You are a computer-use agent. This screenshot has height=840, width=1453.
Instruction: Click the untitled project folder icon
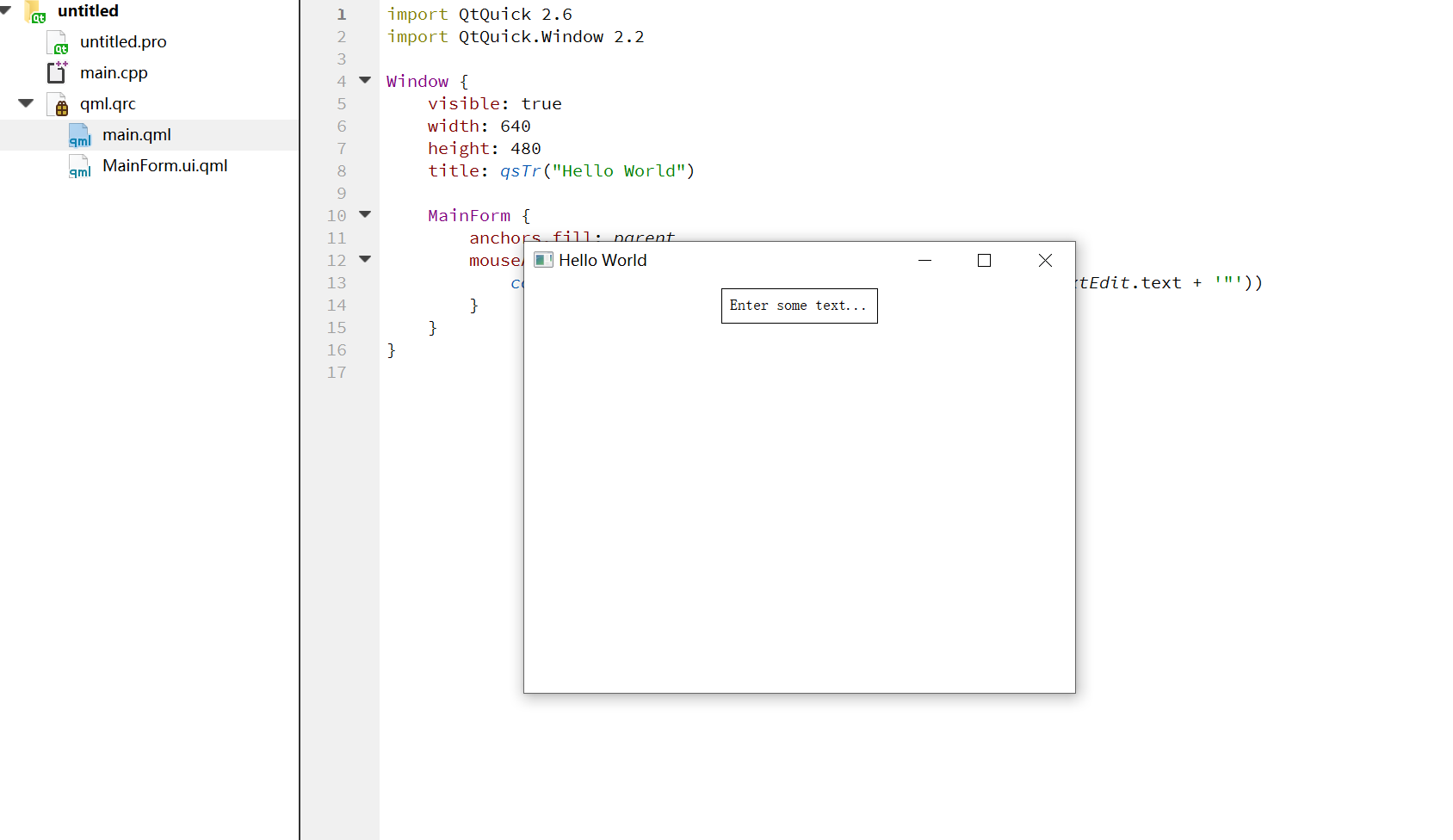click(x=35, y=12)
